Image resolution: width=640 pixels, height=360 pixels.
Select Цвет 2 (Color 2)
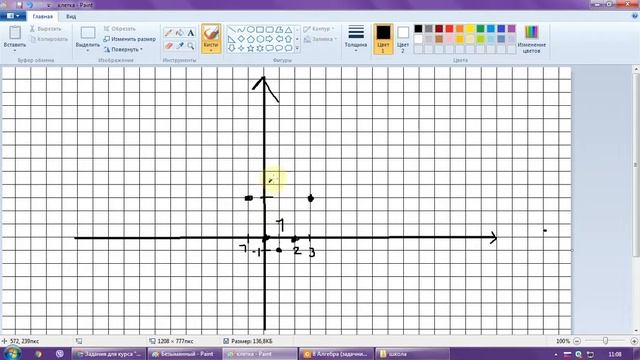point(403,39)
